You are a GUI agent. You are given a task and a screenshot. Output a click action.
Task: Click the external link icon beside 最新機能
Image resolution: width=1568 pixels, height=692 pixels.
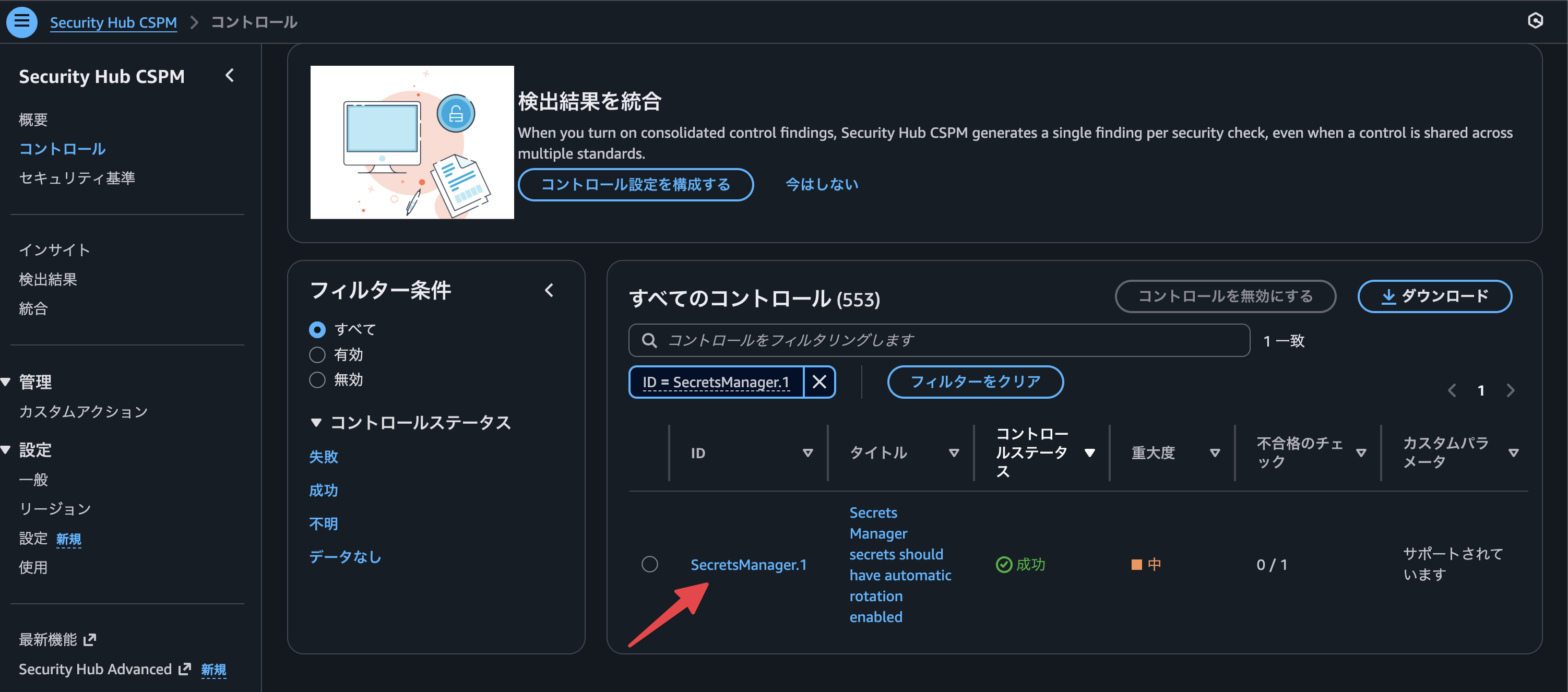[x=90, y=639]
